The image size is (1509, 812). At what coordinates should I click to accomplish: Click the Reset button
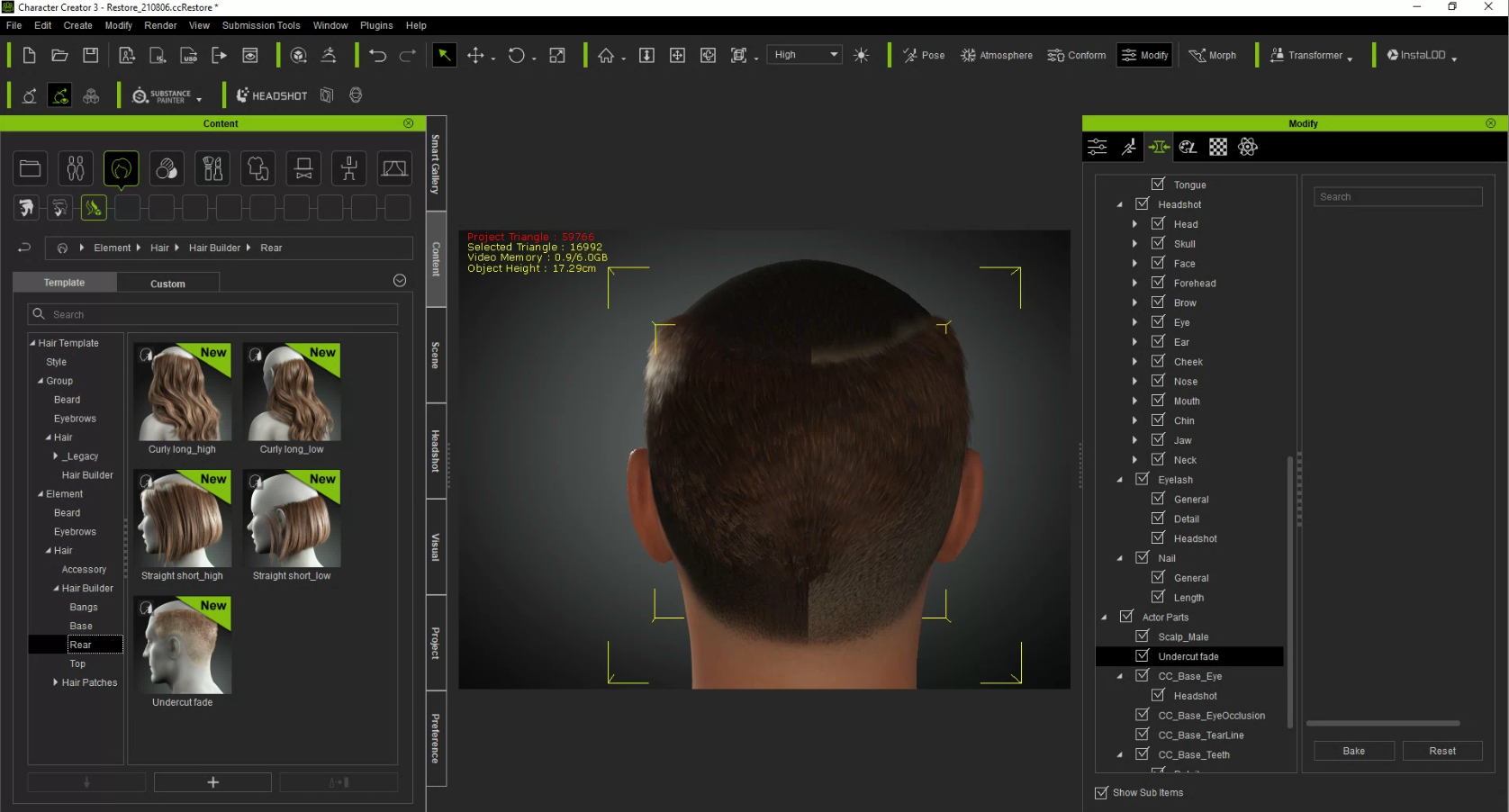[1441, 751]
